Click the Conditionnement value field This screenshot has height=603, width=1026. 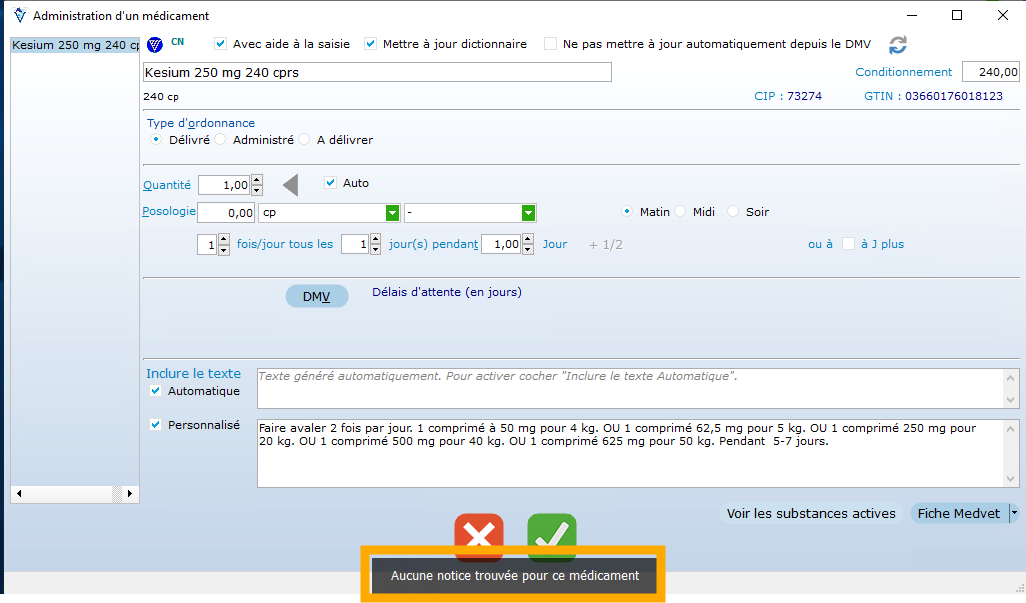click(x=991, y=72)
